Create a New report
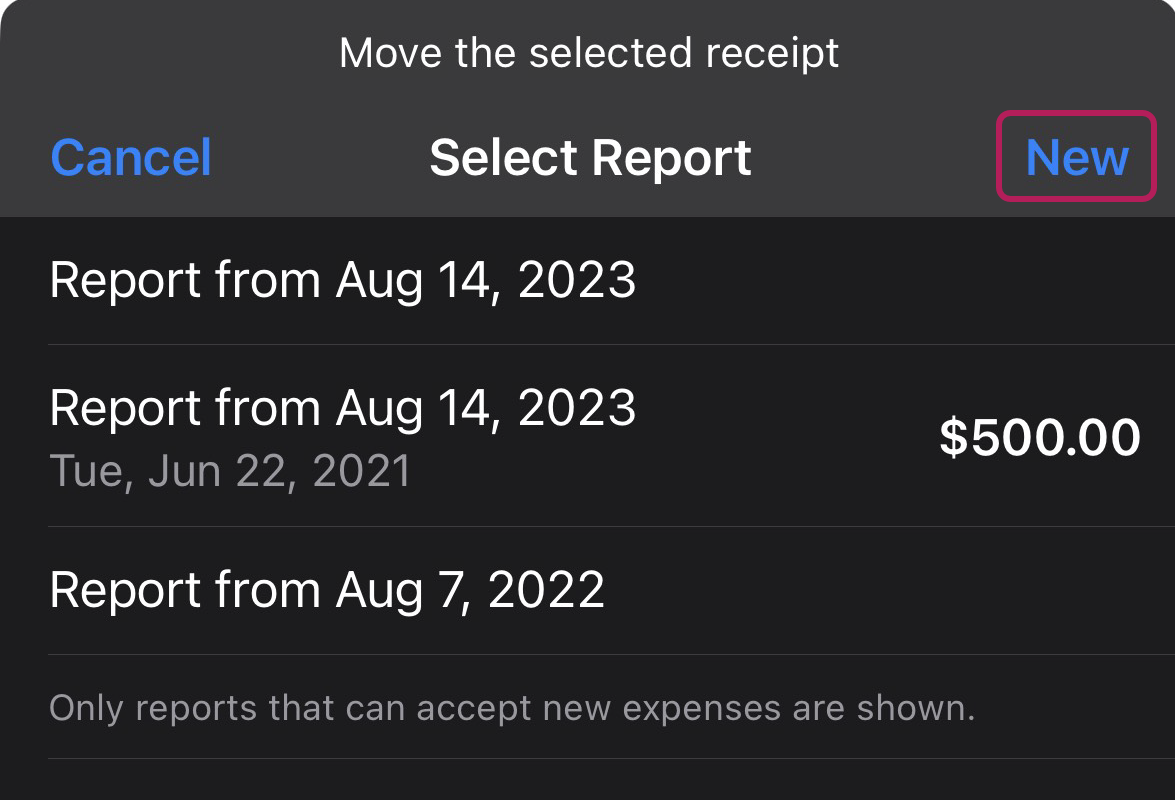This screenshot has height=800, width=1175. click(1076, 157)
